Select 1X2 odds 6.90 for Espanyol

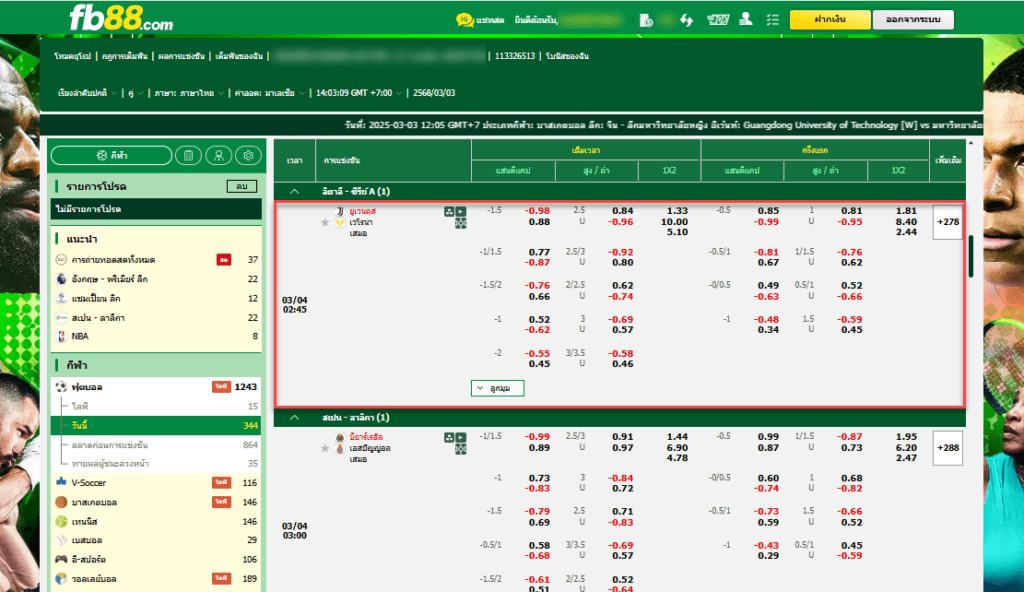(x=677, y=448)
